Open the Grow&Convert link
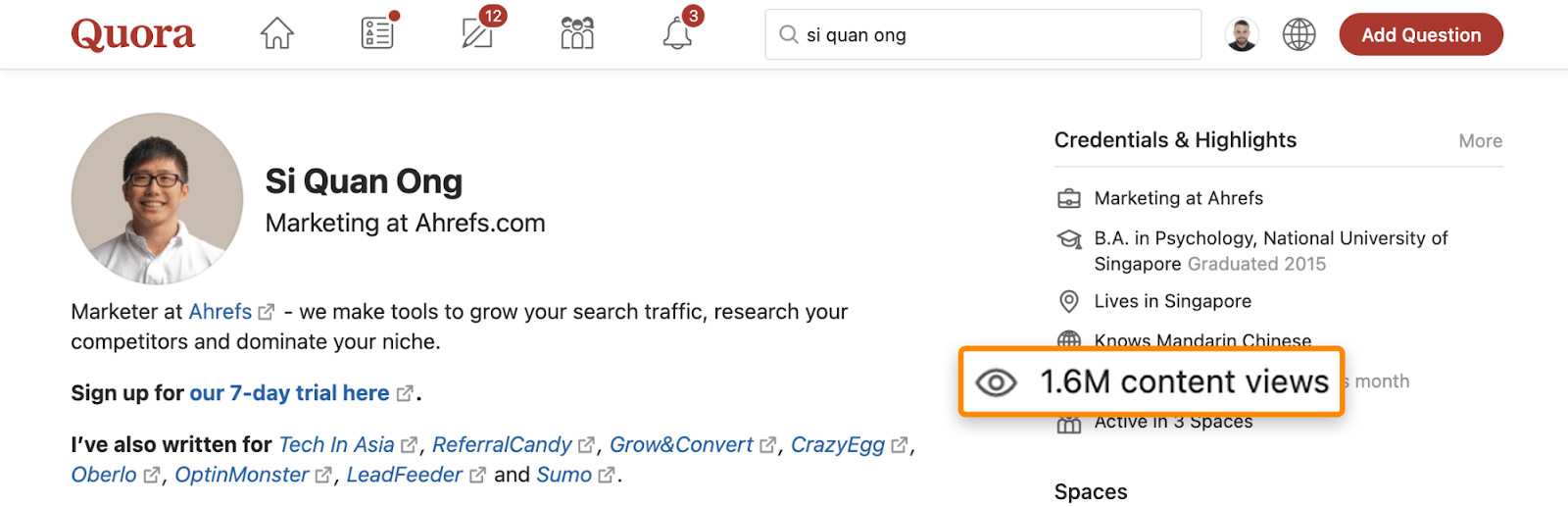Image resolution: width=1568 pixels, height=507 pixels. pos(681,445)
